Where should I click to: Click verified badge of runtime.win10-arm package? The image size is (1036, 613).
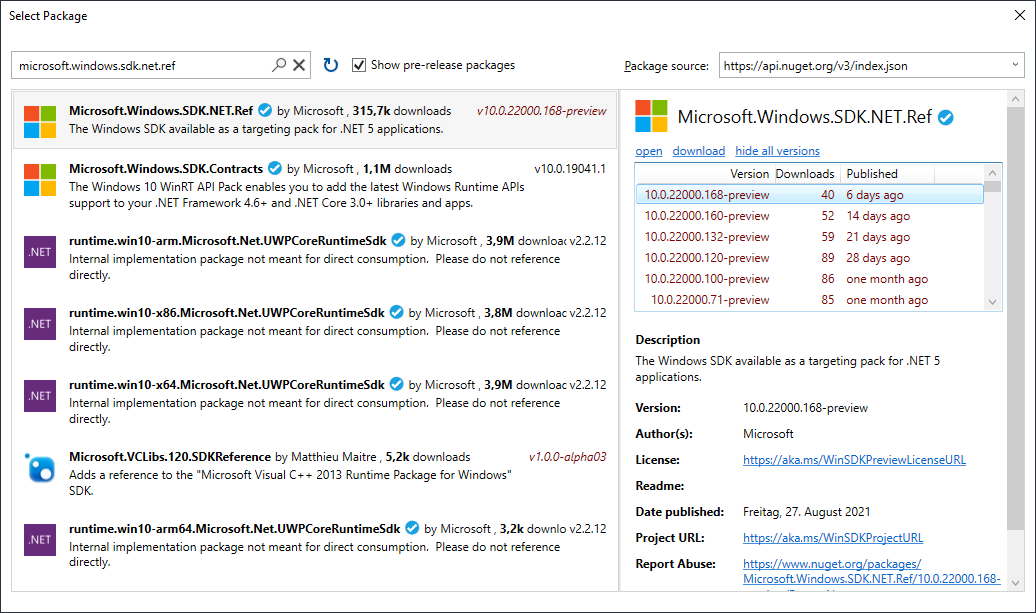point(398,240)
